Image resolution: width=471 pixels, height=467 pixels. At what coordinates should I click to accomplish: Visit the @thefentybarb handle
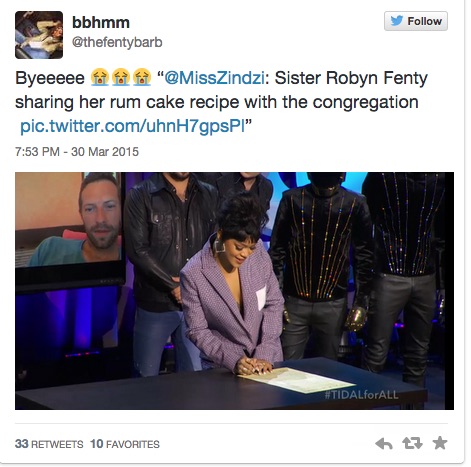[x=117, y=42]
